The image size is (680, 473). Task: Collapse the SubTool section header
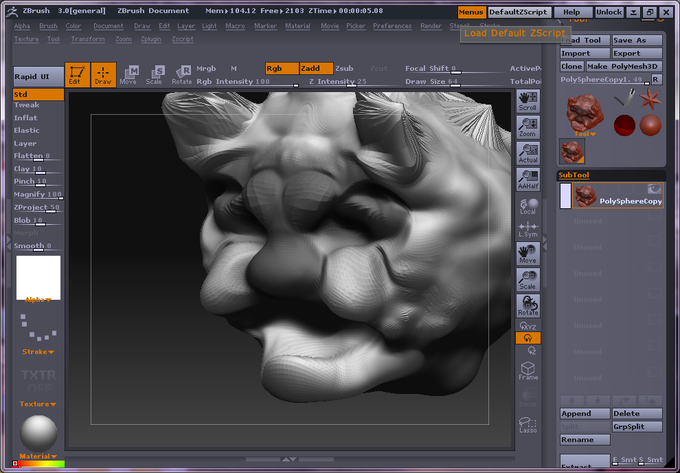pos(574,175)
